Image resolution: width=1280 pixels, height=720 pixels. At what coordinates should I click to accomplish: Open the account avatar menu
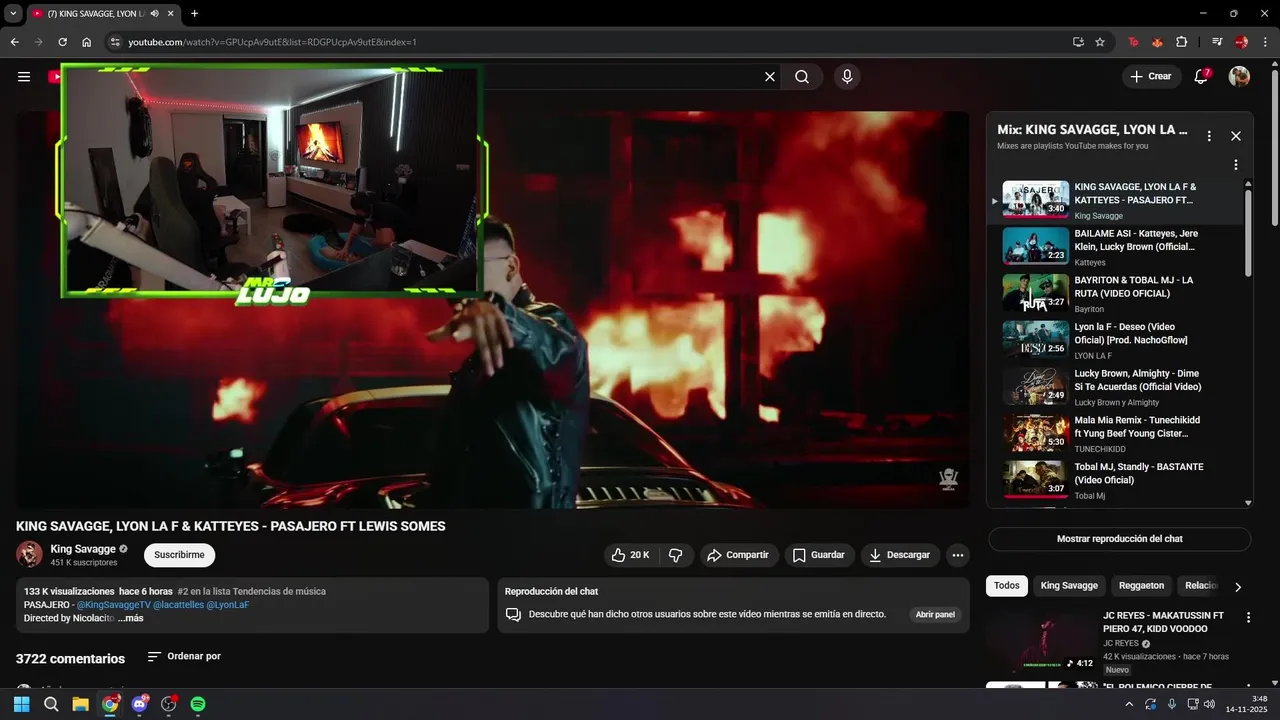pos(1239,76)
